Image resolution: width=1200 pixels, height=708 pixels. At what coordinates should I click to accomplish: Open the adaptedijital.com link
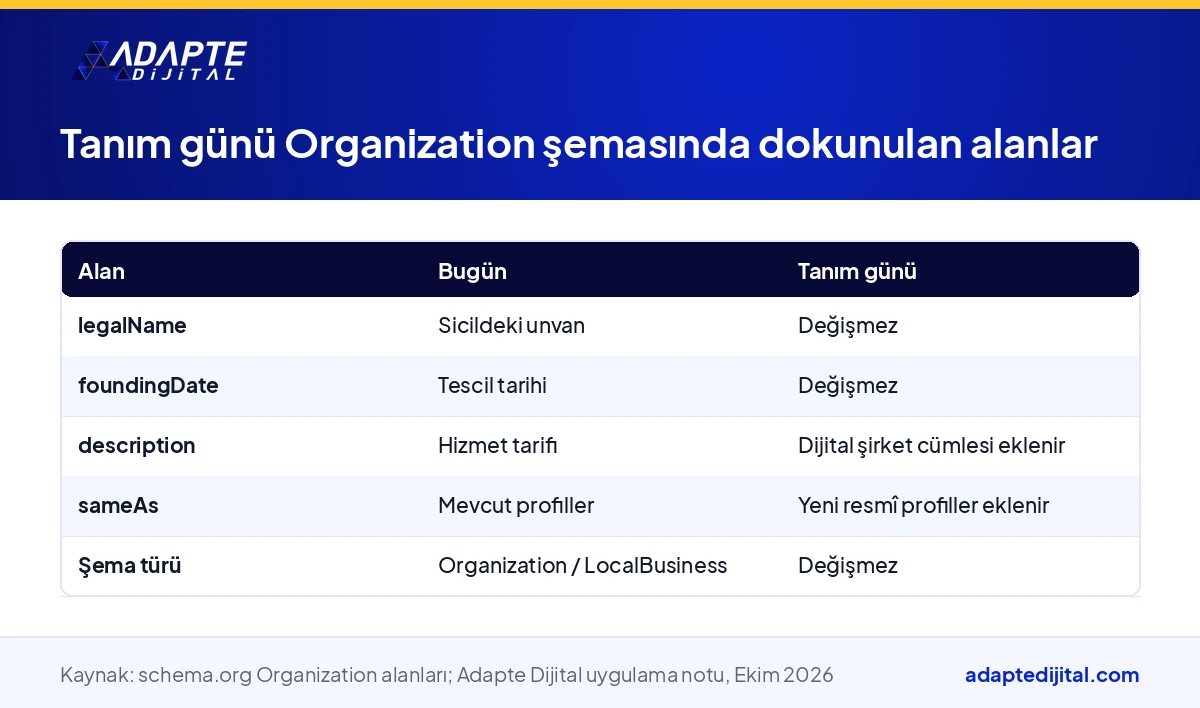pyautogui.click(x=1052, y=675)
